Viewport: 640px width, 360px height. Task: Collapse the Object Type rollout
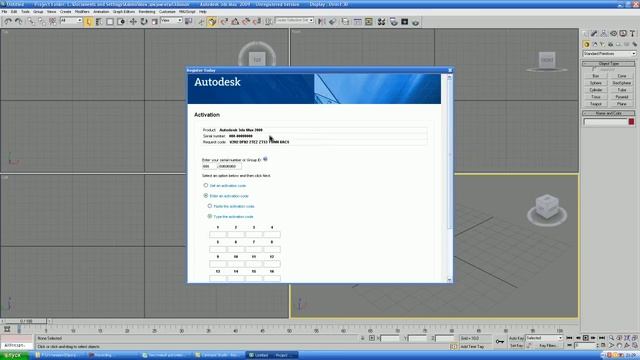[x=609, y=64]
